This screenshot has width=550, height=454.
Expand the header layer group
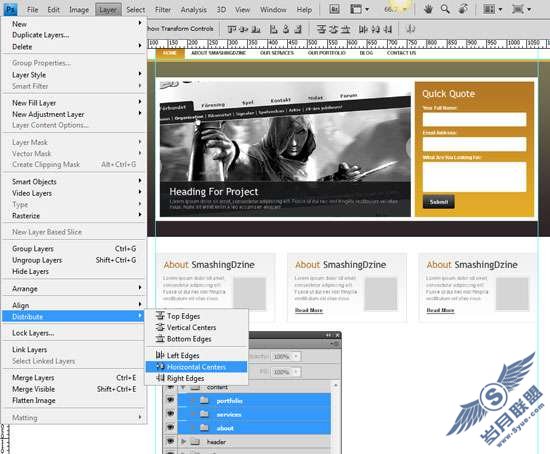[x=183, y=442]
